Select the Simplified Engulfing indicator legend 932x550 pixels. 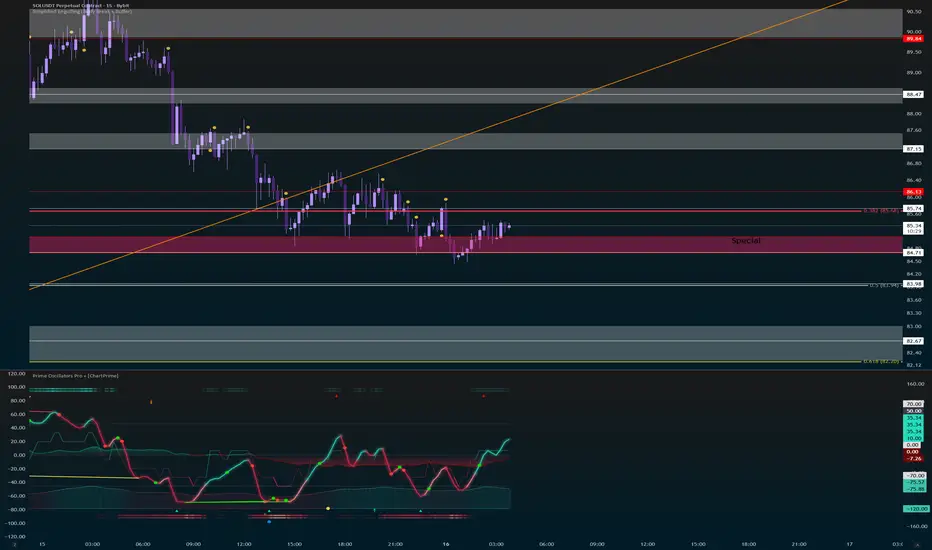coord(82,11)
